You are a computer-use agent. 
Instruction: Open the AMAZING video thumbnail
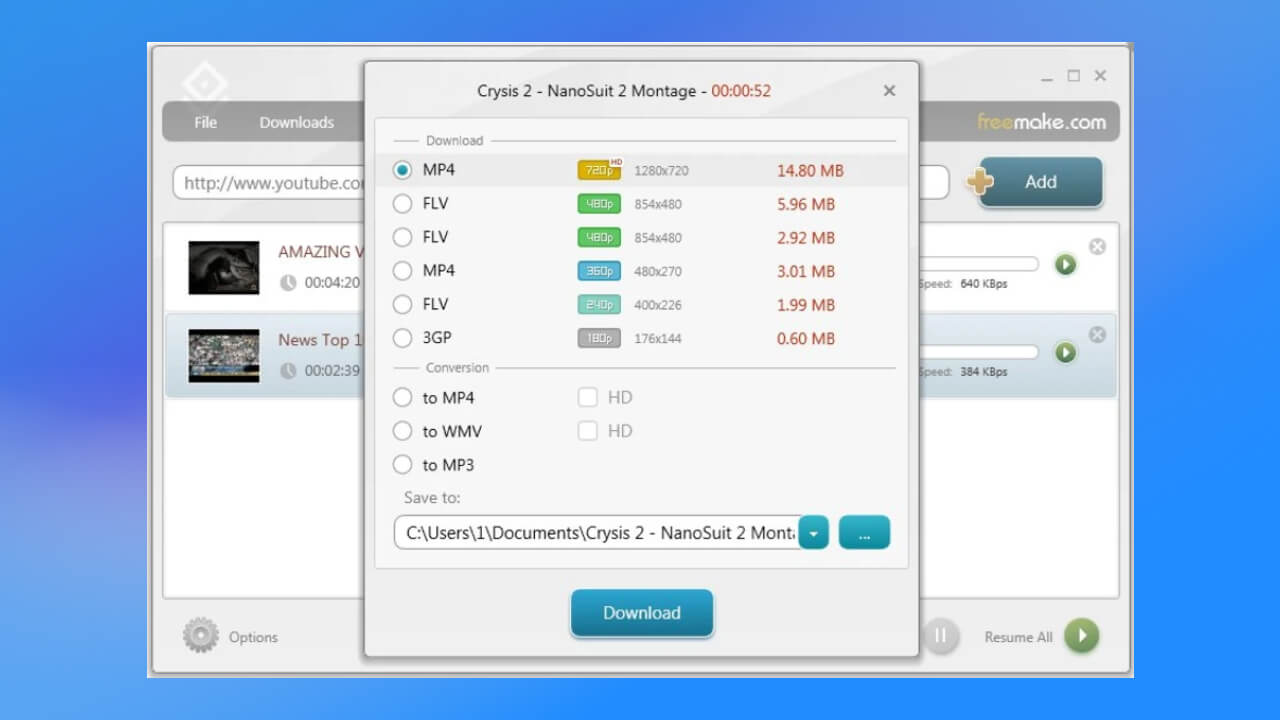point(224,267)
